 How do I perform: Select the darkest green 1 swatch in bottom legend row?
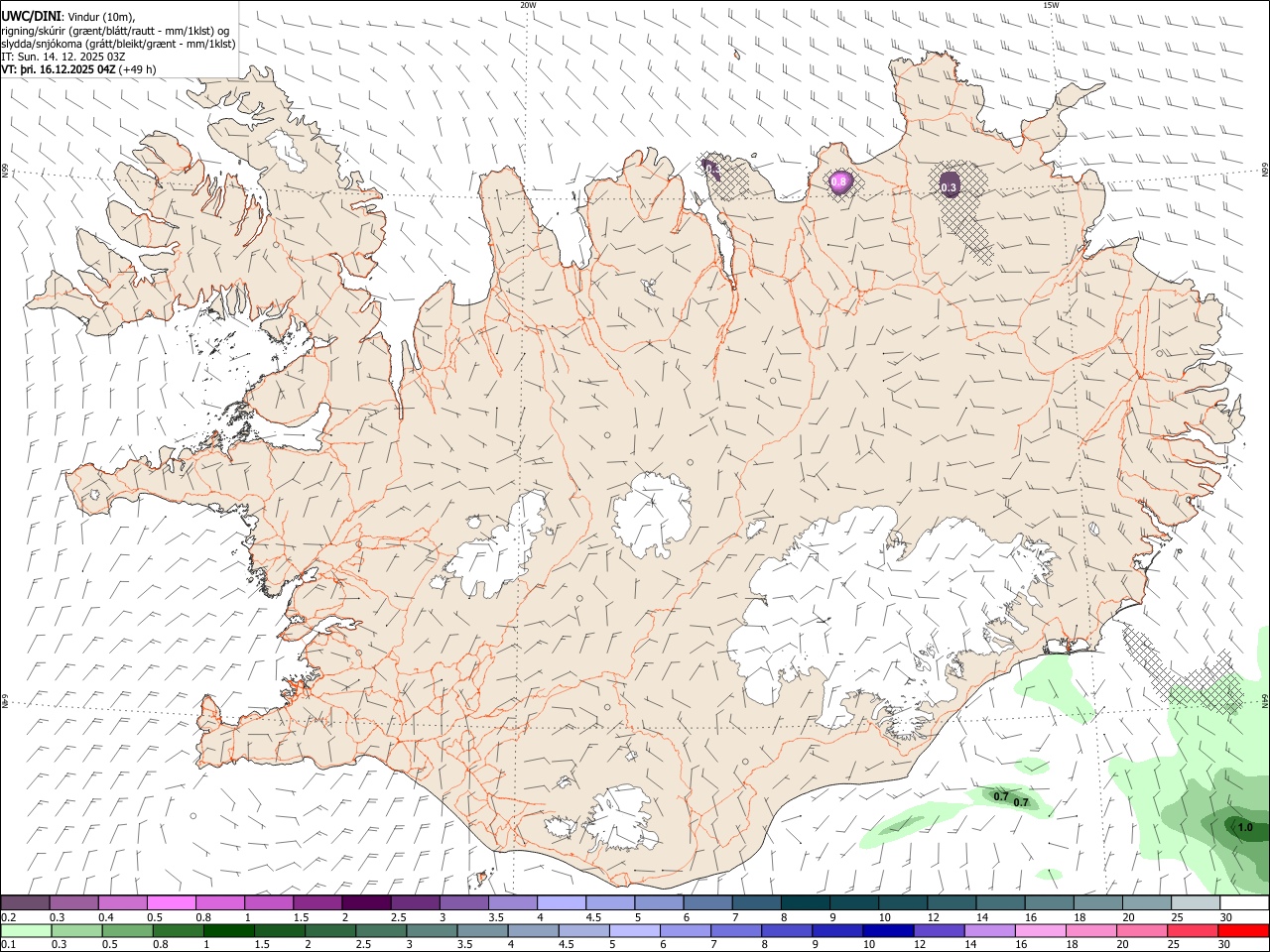coord(228,931)
